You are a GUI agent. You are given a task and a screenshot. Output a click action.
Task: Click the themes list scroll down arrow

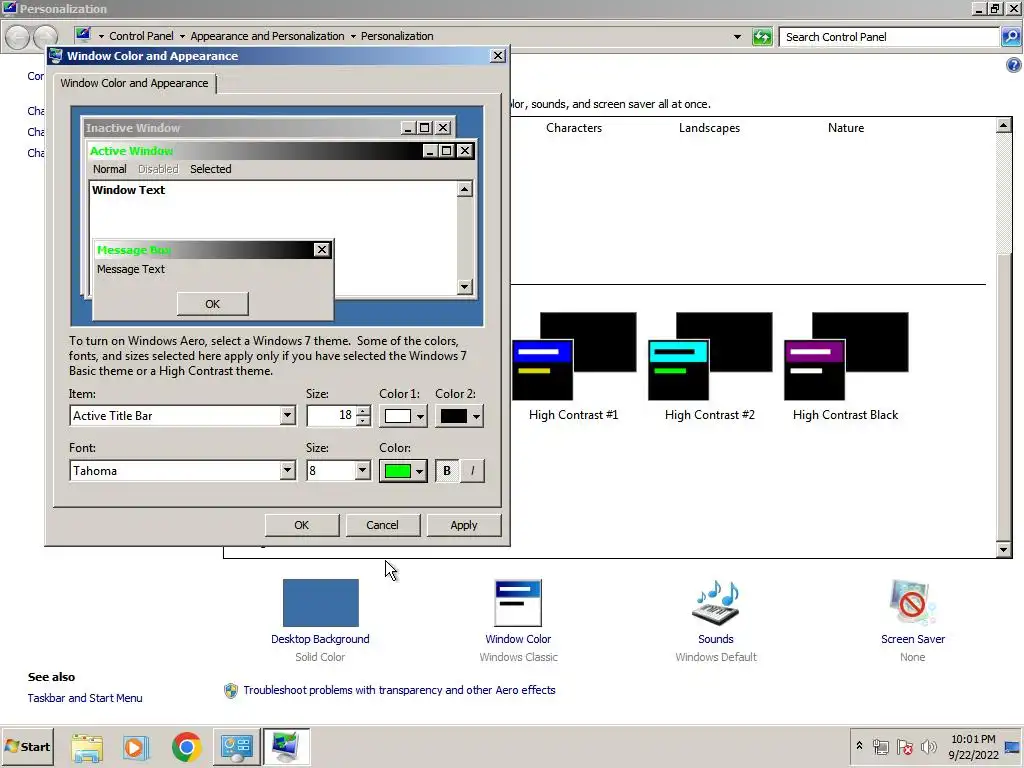pos(1004,550)
